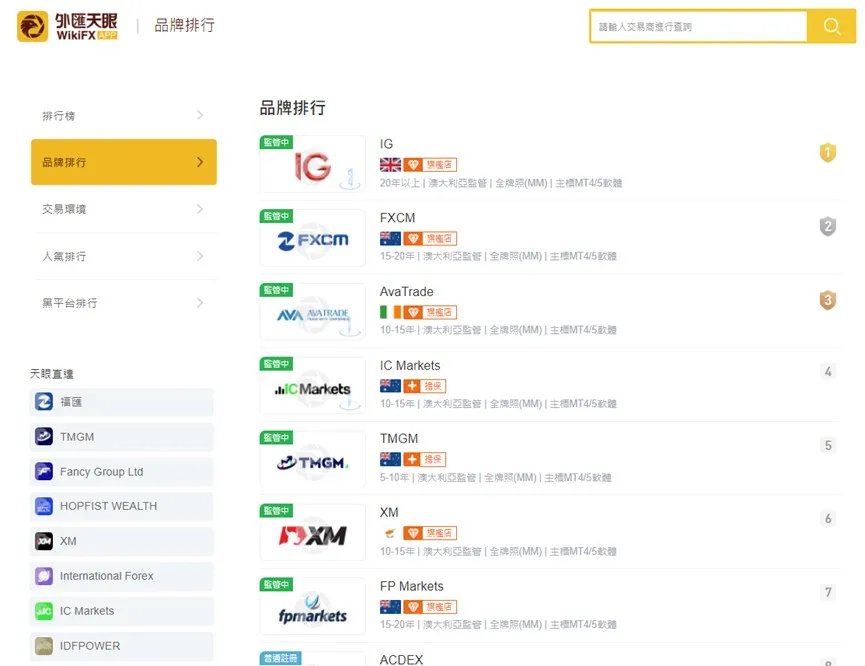Expand the 排行榜 chevron arrow
The height and width of the screenshot is (666, 865).
[x=200, y=115]
